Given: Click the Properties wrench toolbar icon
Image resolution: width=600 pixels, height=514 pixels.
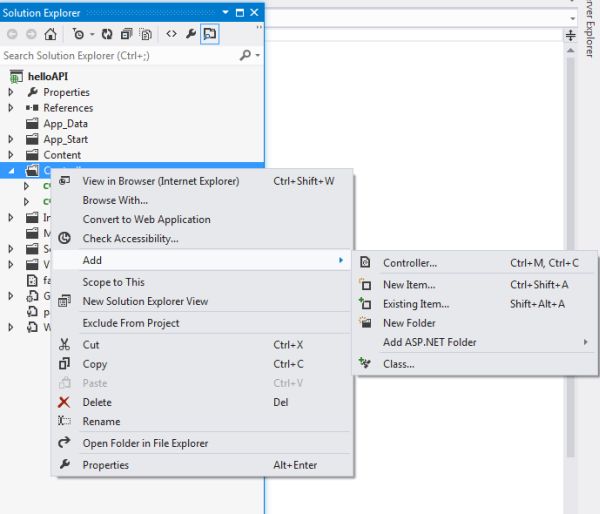Looking at the screenshot, I should [191, 34].
